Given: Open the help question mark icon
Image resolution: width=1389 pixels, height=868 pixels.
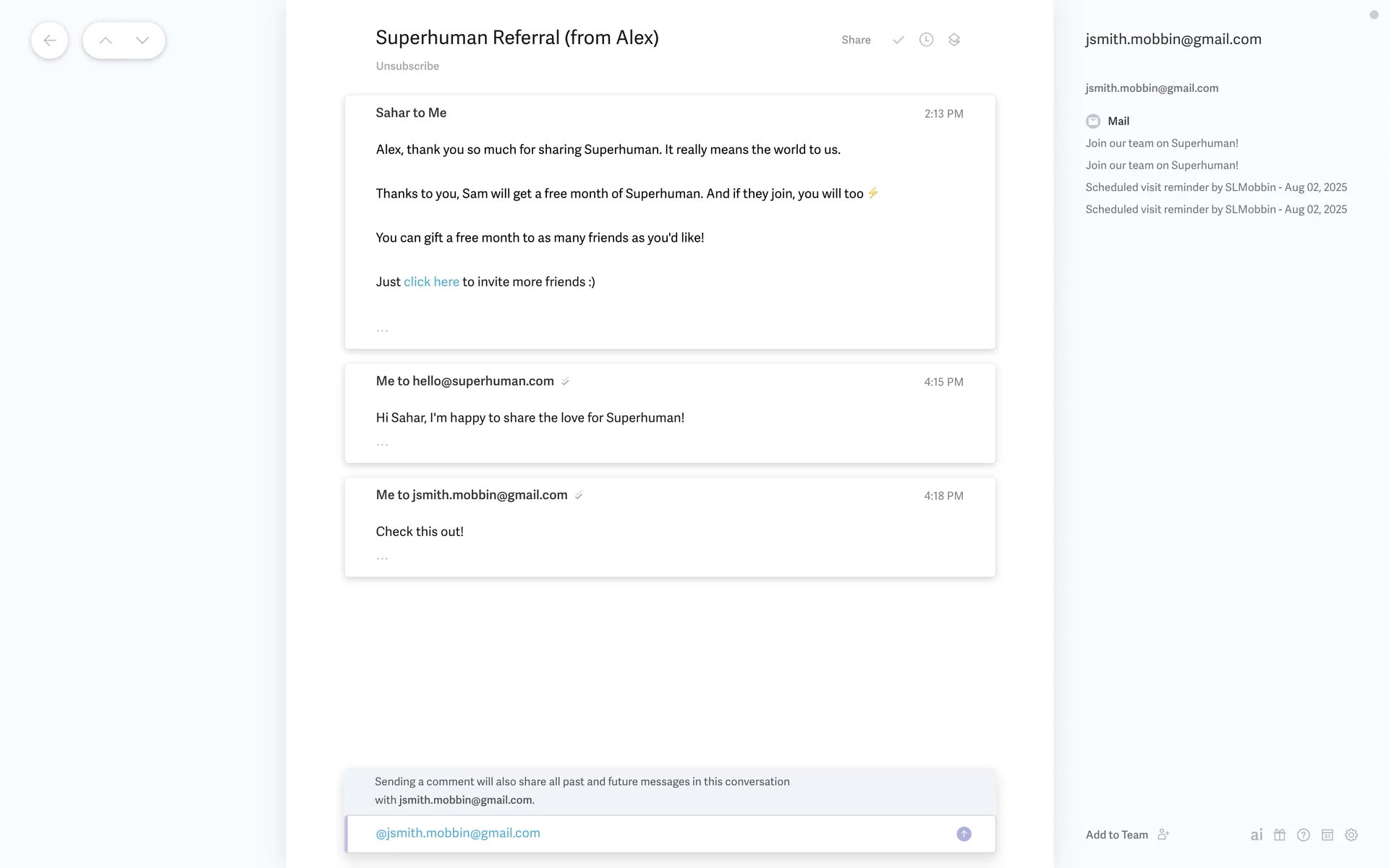Looking at the screenshot, I should pyautogui.click(x=1304, y=835).
